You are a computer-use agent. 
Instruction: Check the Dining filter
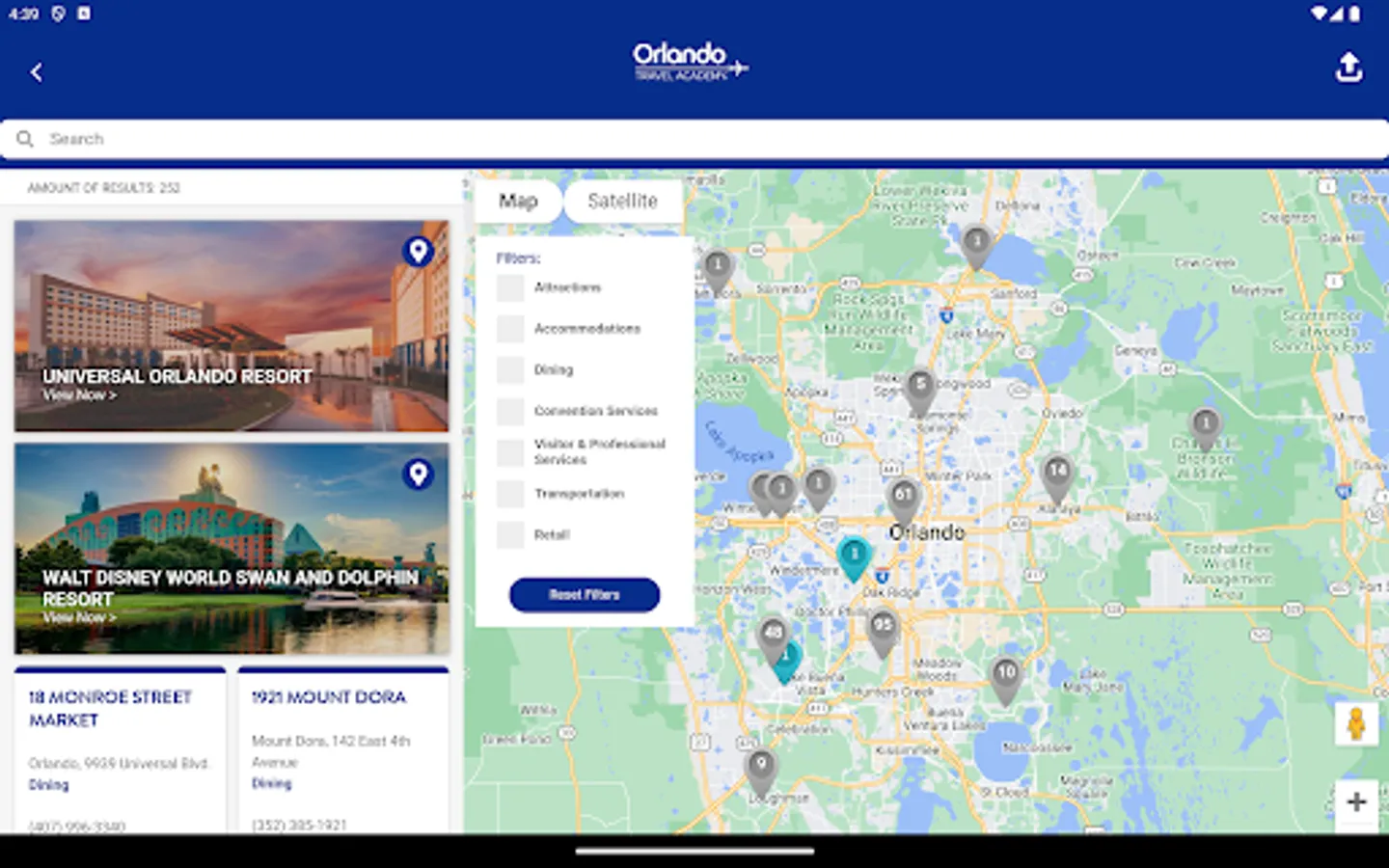tap(510, 369)
